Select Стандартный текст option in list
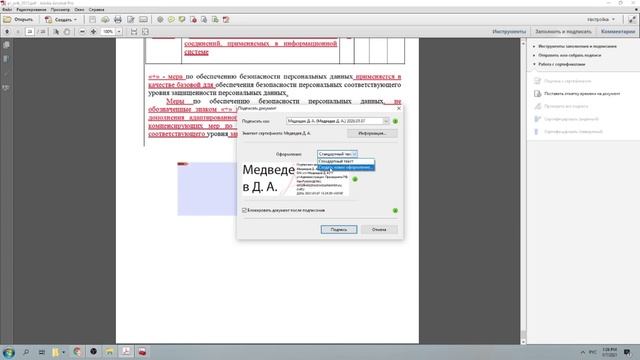 [346, 161]
